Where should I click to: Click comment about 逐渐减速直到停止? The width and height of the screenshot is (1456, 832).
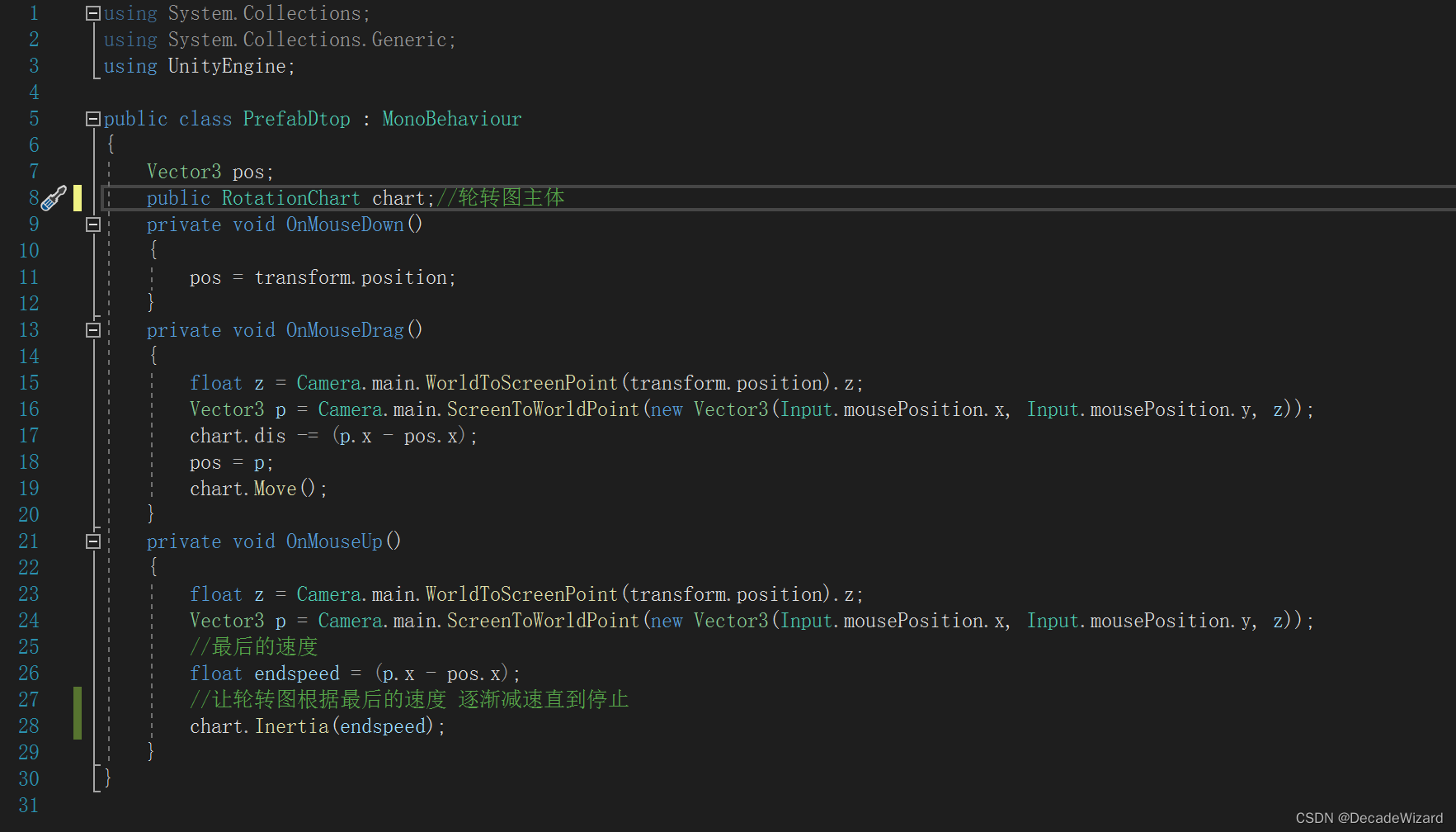pos(409,700)
